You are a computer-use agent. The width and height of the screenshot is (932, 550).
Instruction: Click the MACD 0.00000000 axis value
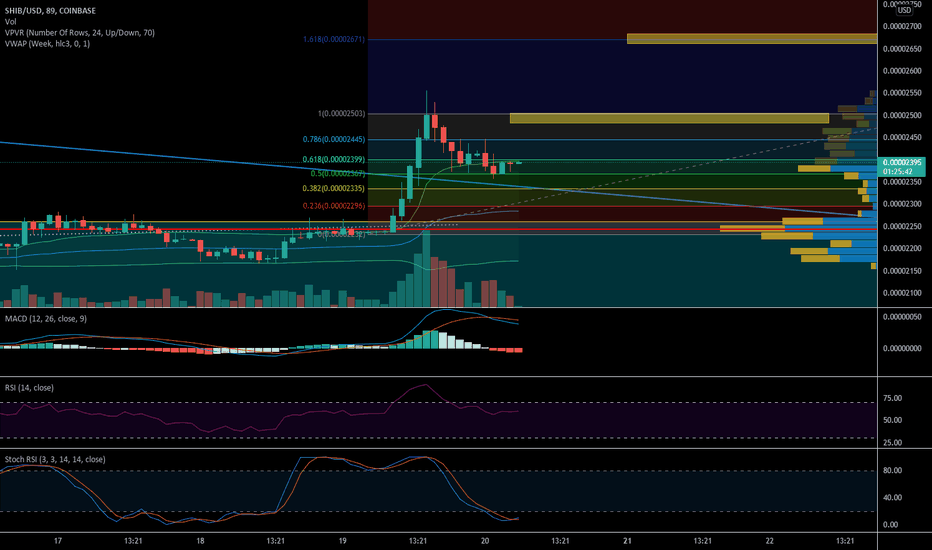902,348
